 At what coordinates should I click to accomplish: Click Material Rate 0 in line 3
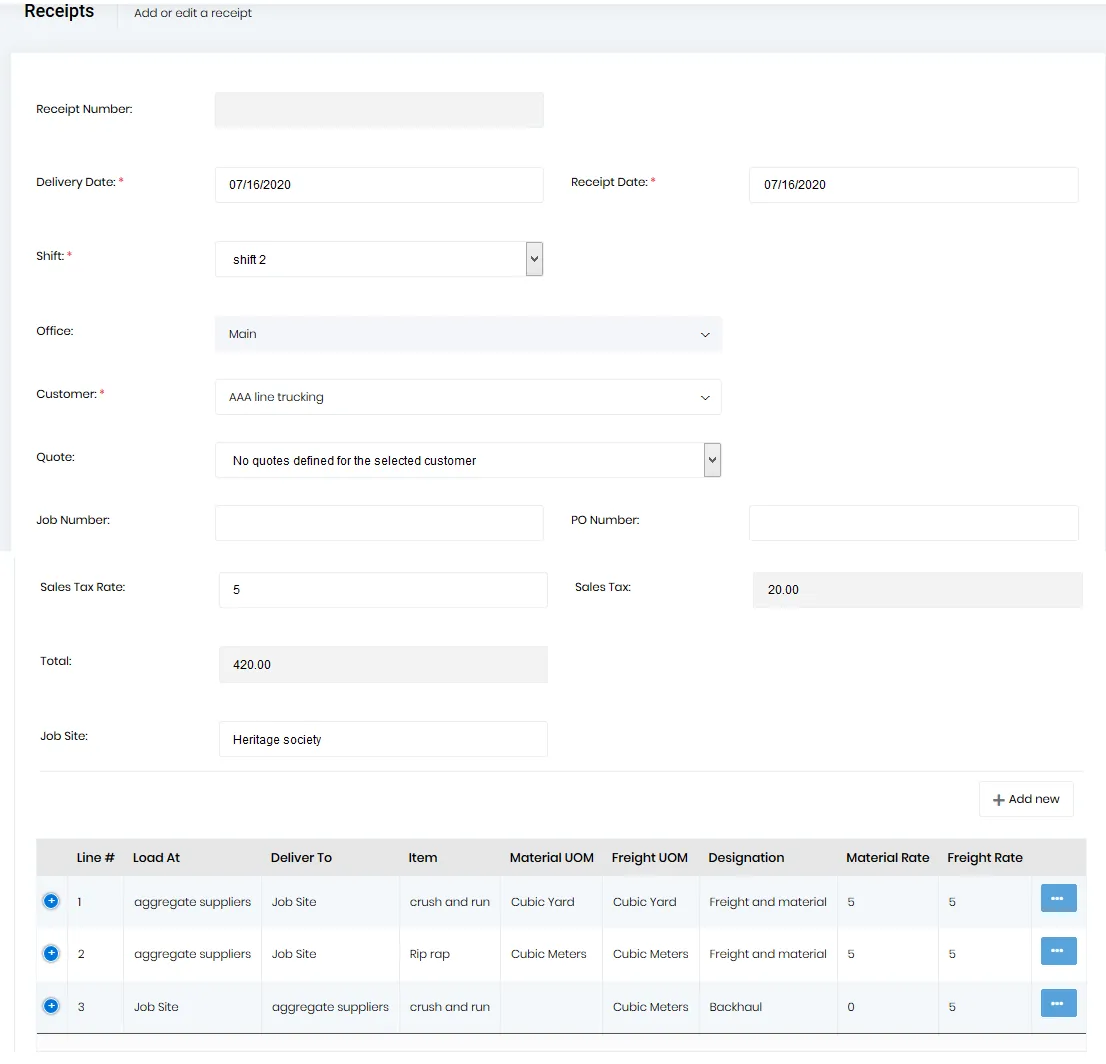(851, 1007)
